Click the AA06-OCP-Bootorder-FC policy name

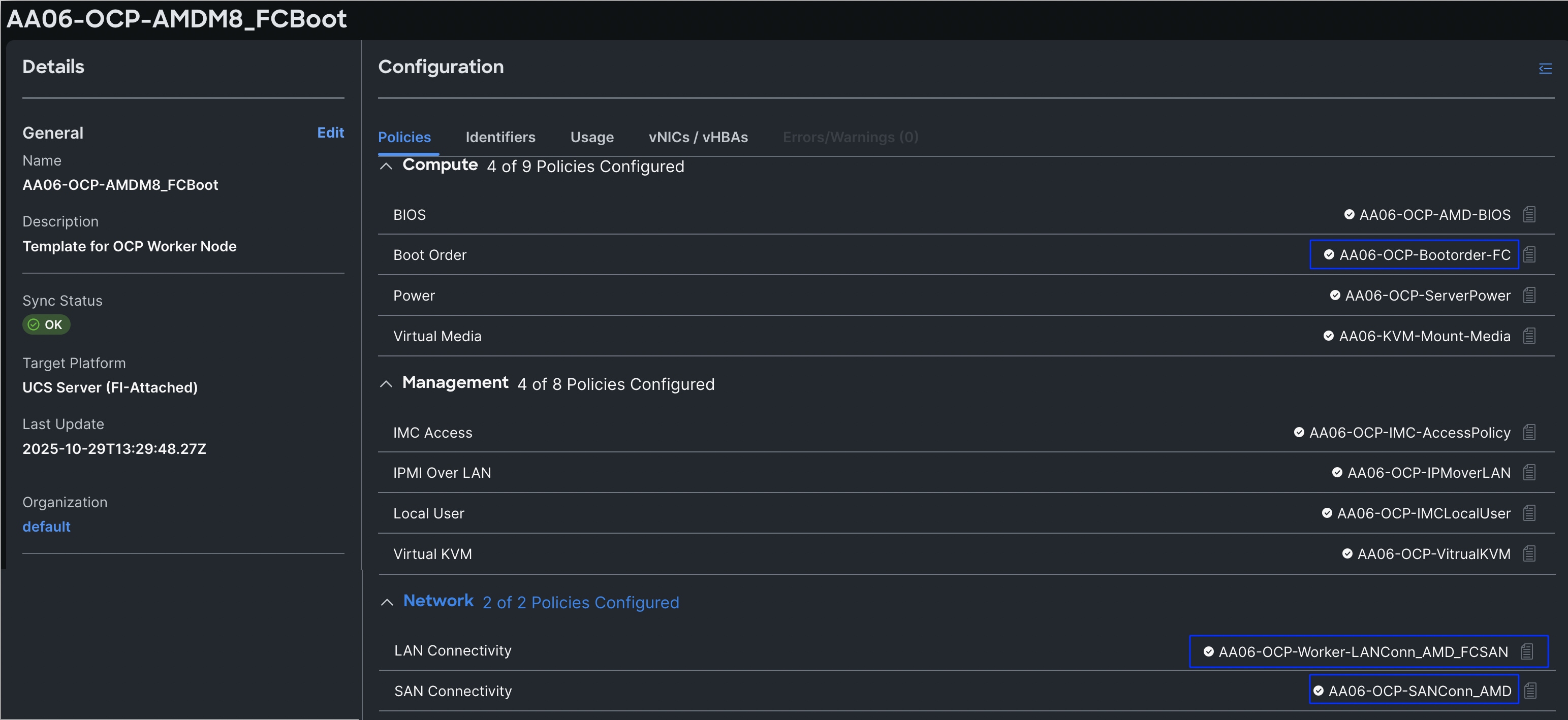pyautogui.click(x=1424, y=255)
